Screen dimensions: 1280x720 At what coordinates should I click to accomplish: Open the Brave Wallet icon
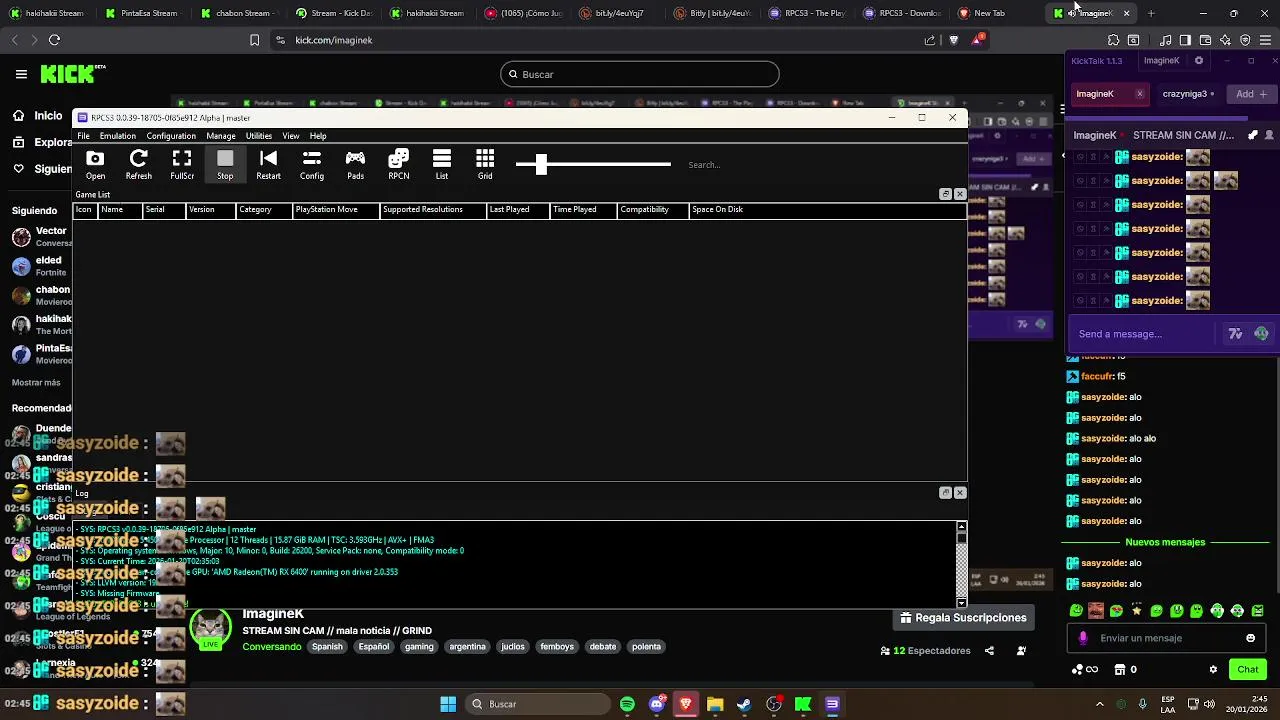1205,40
